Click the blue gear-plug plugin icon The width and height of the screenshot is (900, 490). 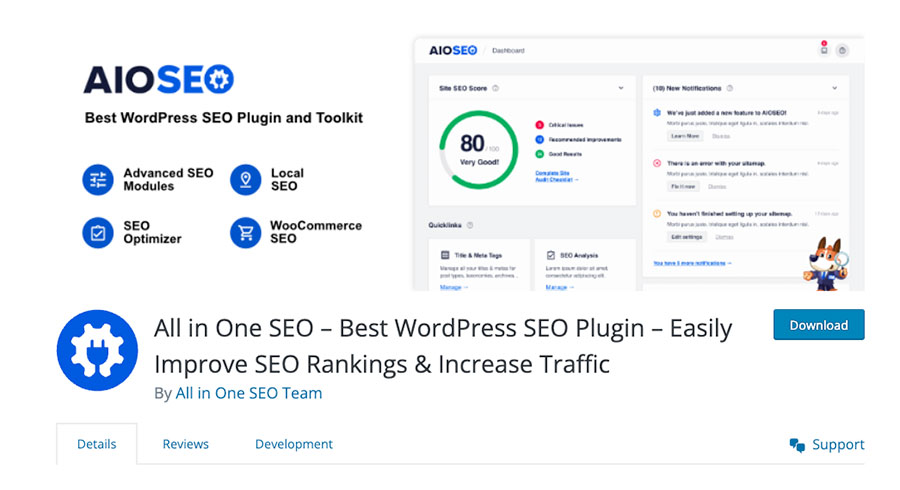point(97,350)
